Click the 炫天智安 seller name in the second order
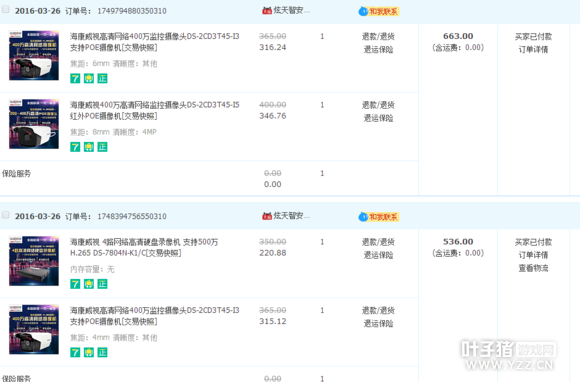The width and height of the screenshot is (580, 382). [291, 216]
